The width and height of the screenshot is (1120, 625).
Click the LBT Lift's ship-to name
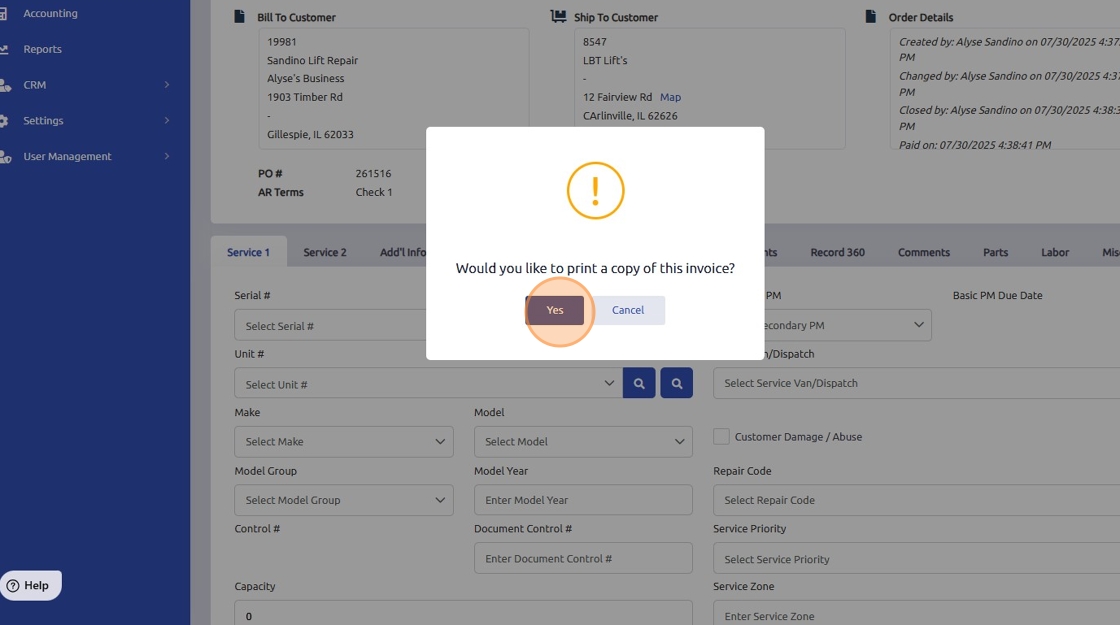[605, 61]
